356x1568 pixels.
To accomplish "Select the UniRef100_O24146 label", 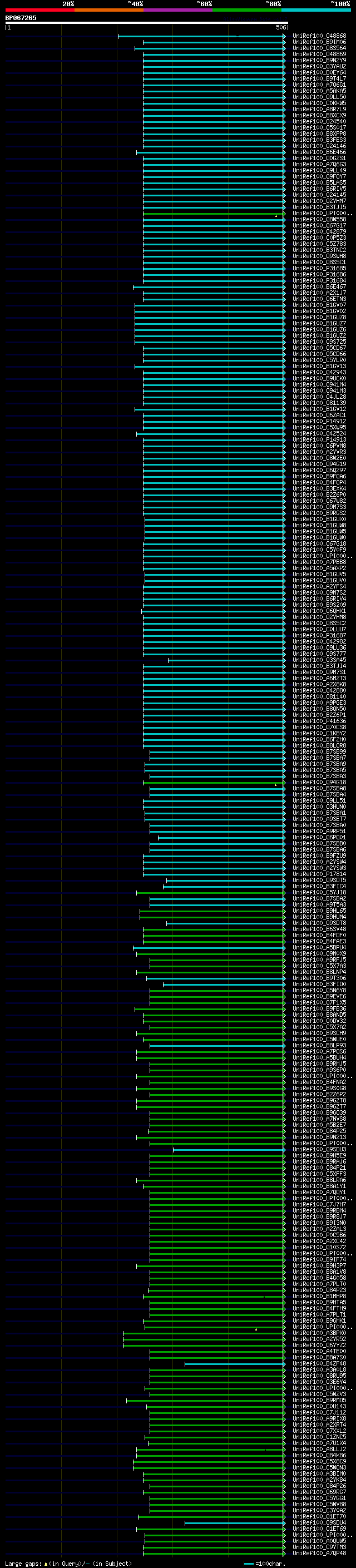I will point(319,146).
